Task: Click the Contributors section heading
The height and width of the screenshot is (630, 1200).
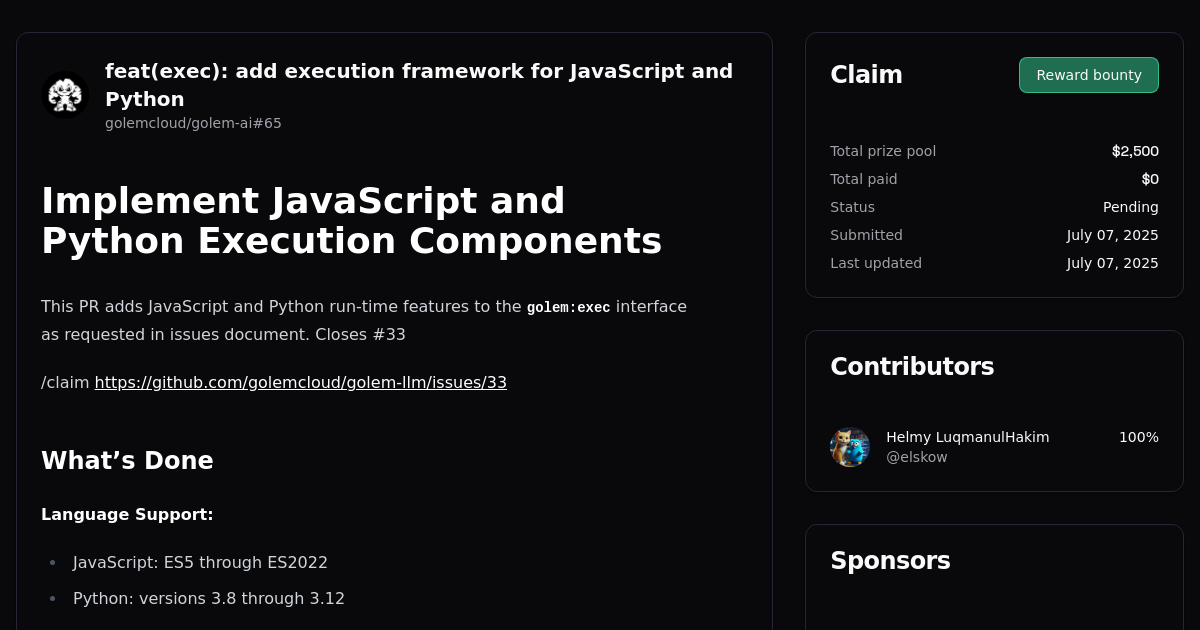Action: coord(912,366)
